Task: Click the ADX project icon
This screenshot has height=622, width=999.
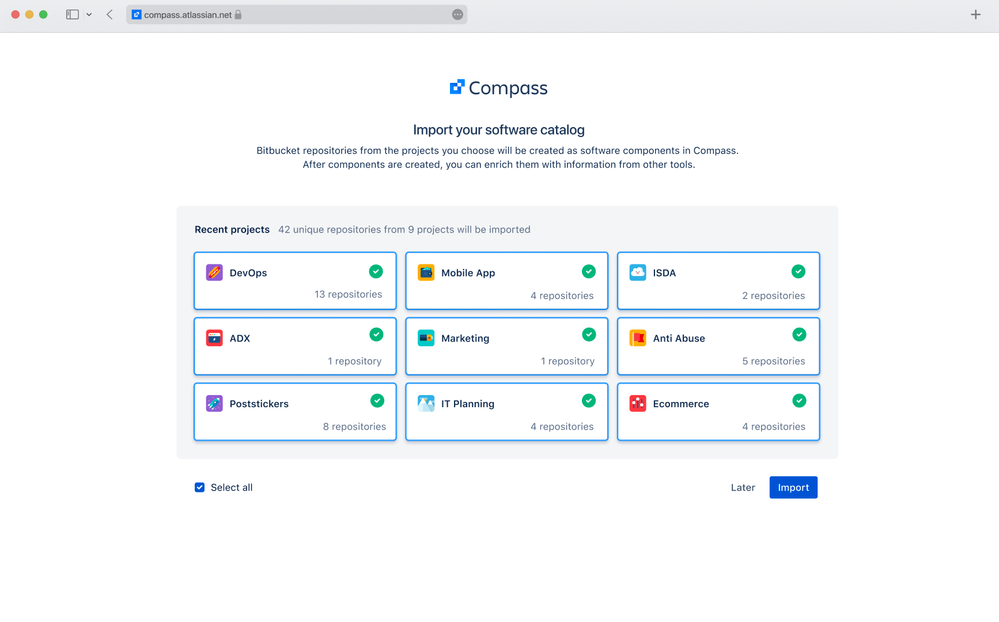Action: [x=214, y=338]
